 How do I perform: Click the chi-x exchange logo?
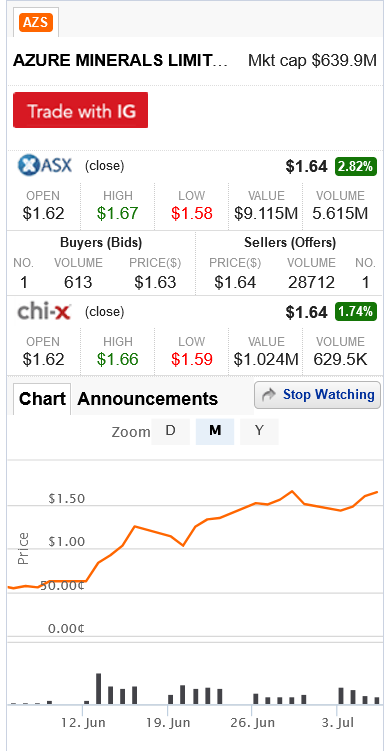44,312
